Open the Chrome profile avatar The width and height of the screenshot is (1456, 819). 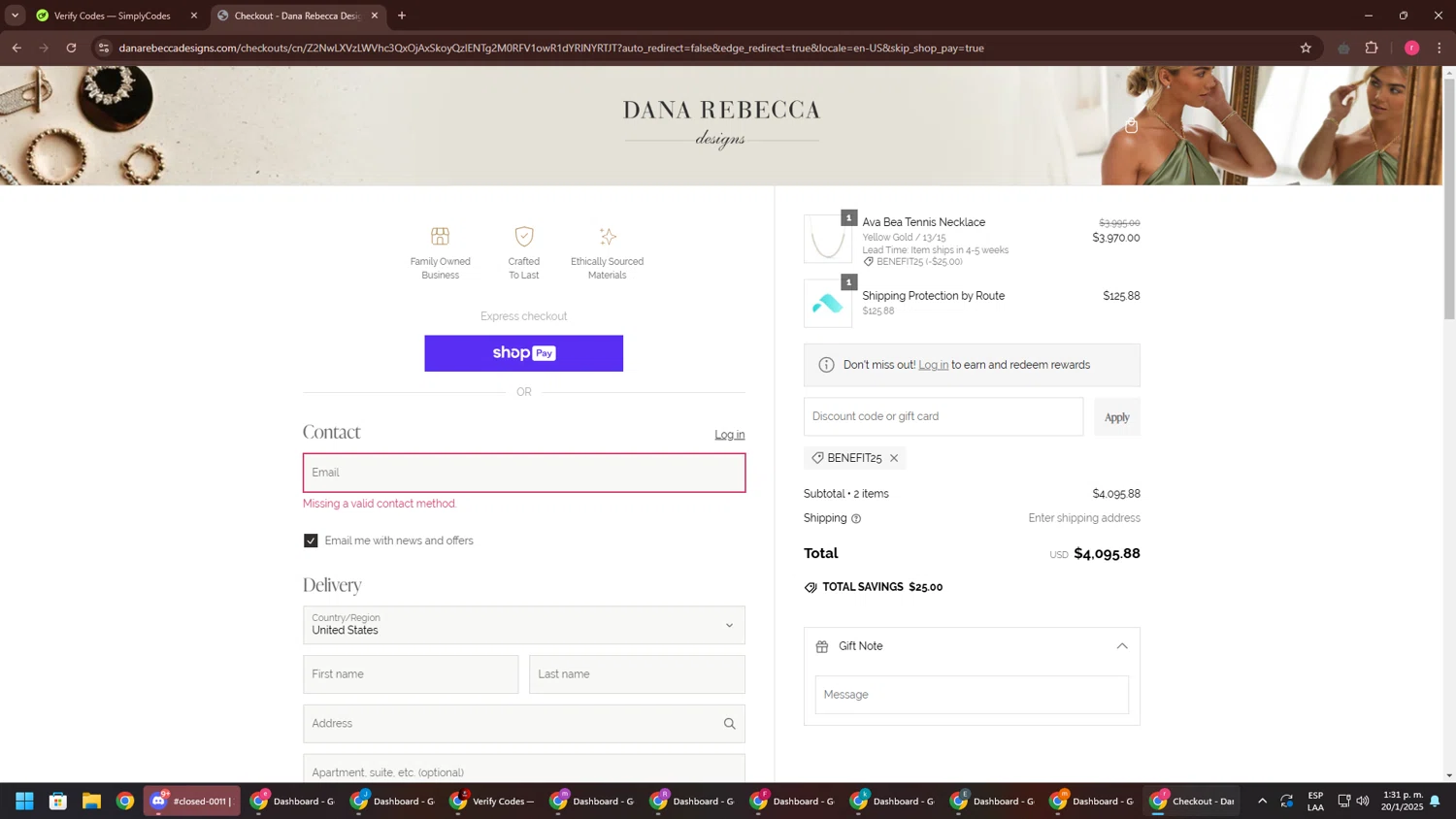[1411, 48]
